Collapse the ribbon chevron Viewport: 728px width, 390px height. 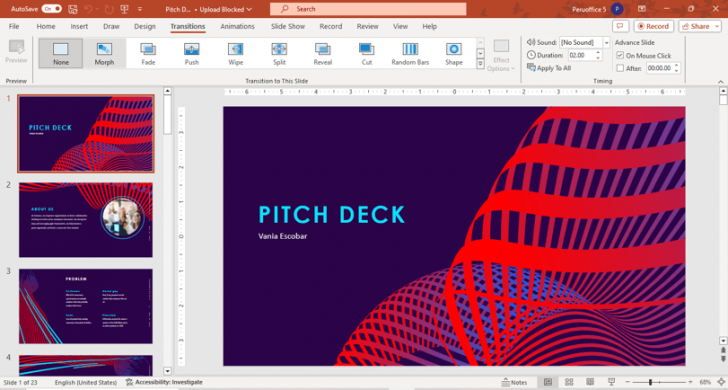[x=721, y=82]
